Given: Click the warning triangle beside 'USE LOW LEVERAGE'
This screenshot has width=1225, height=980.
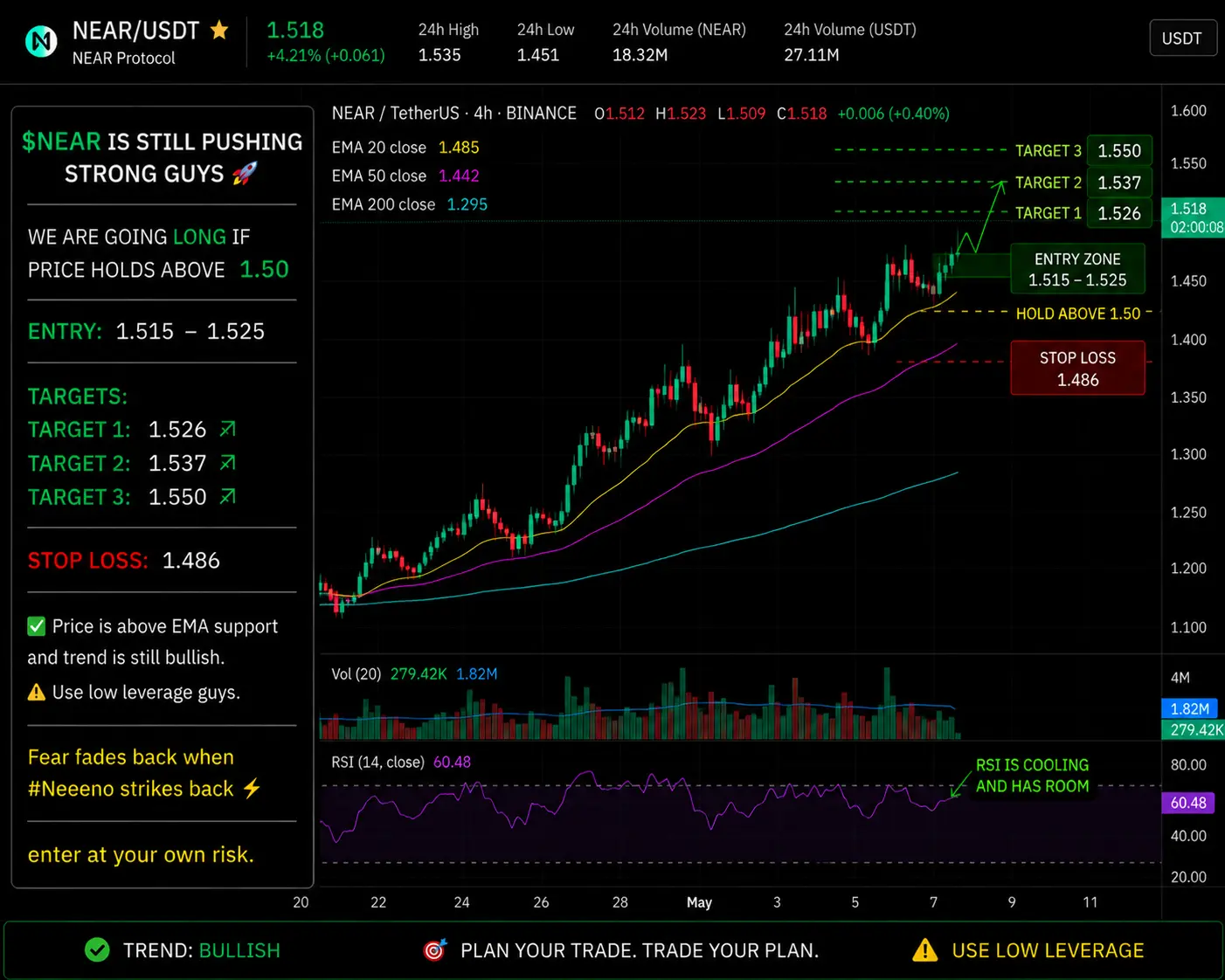Looking at the screenshot, I should coord(924,950).
